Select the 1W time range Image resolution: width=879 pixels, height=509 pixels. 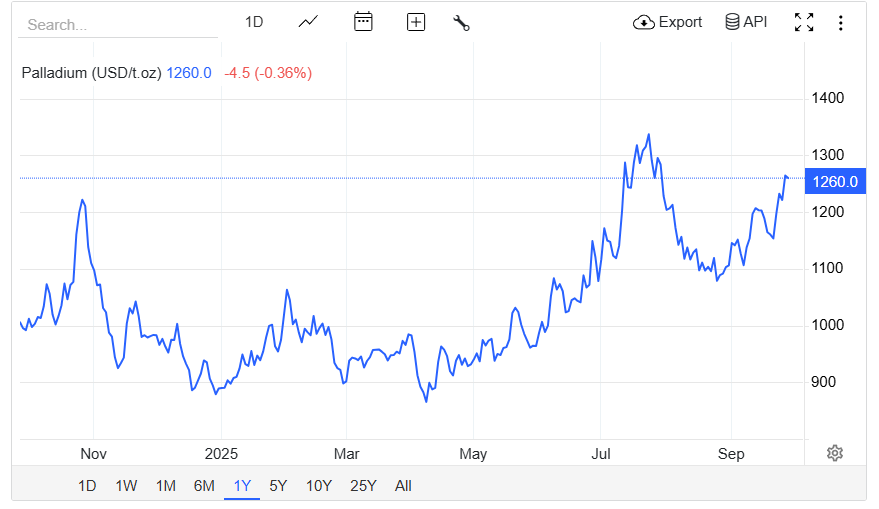pos(126,486)
